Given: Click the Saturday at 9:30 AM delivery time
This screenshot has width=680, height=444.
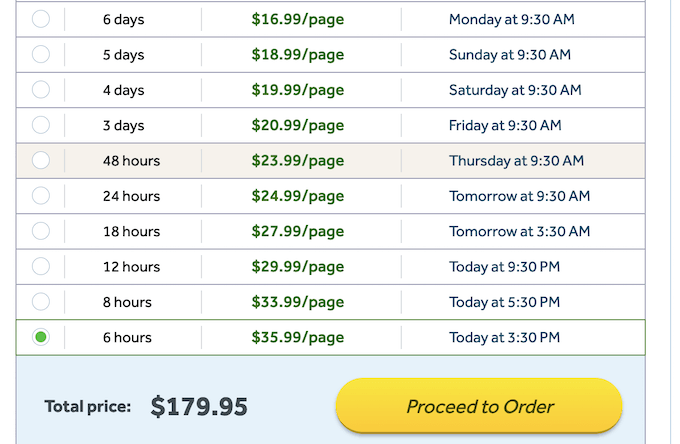Looking at the screenshot, I should (515, 90).
